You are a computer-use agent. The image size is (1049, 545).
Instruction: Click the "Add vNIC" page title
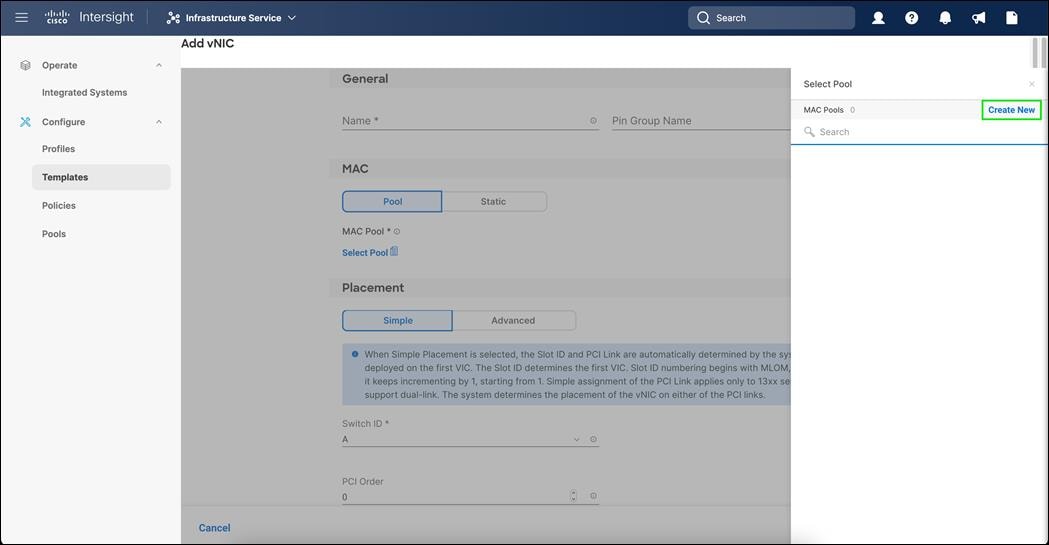coord(207,43)
